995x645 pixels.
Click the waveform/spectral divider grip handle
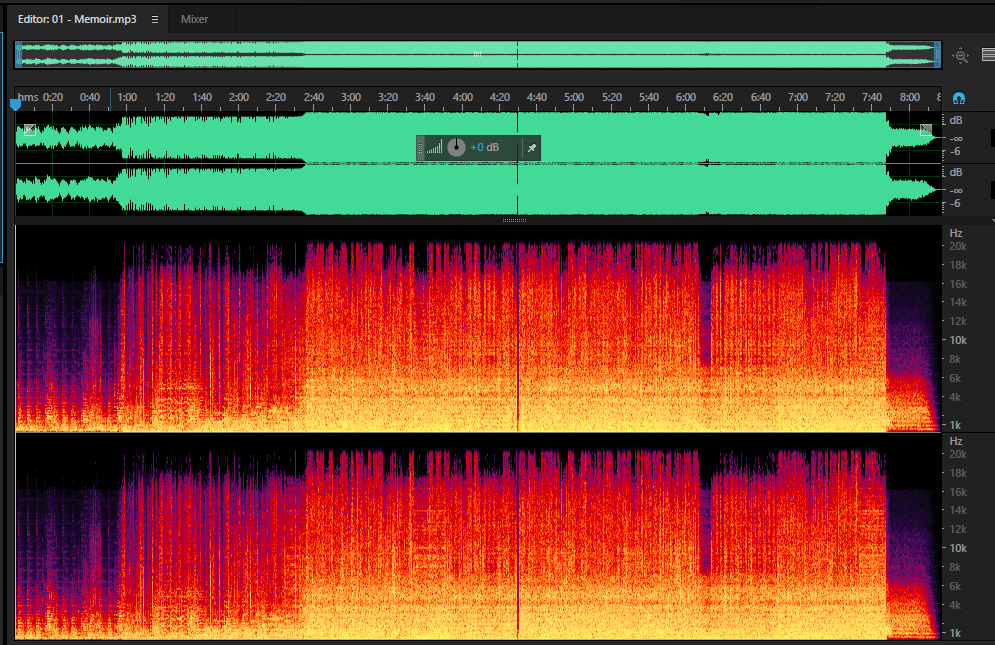514,220
